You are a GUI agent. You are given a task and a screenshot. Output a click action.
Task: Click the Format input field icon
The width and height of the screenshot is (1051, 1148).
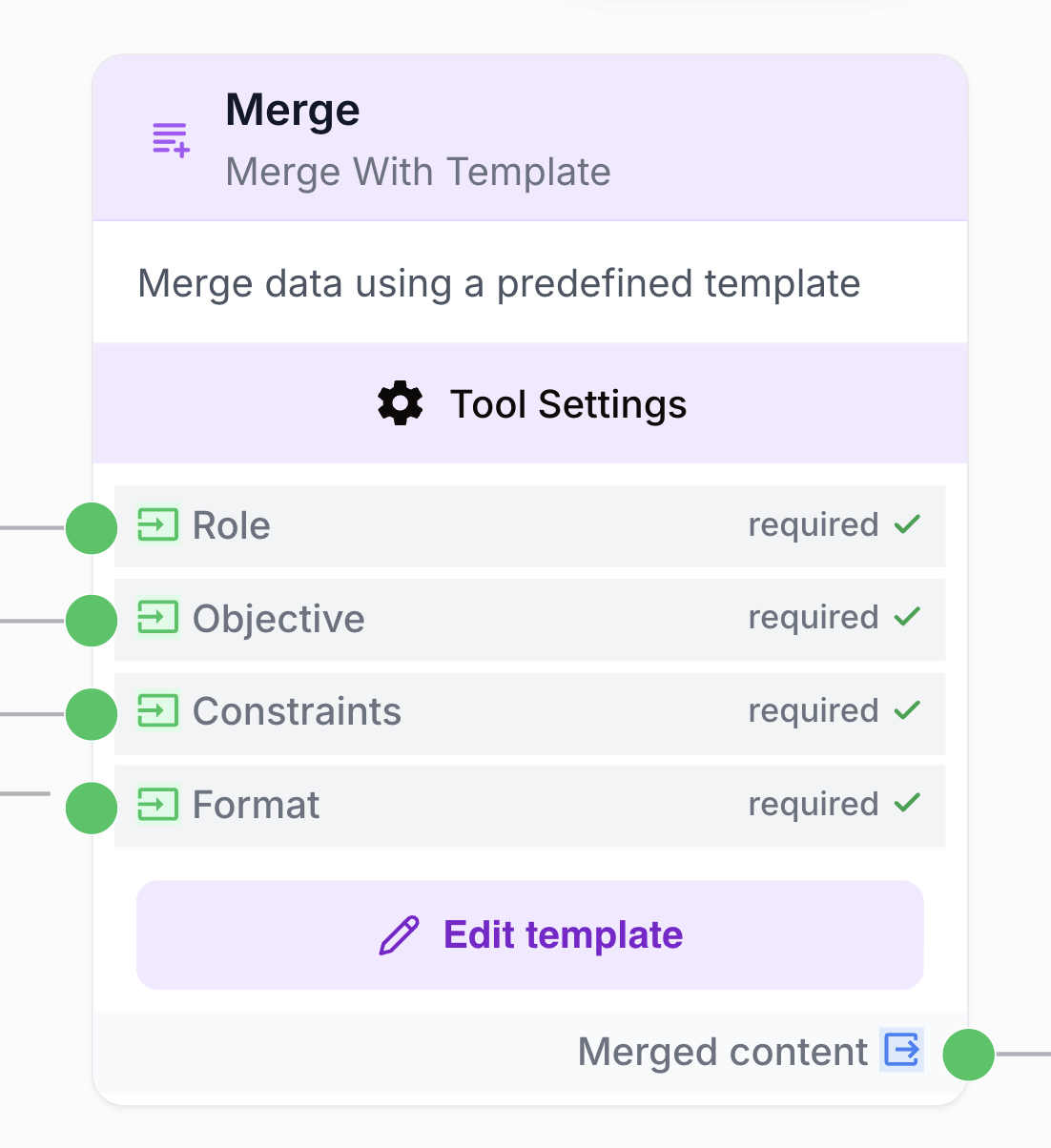158,804
